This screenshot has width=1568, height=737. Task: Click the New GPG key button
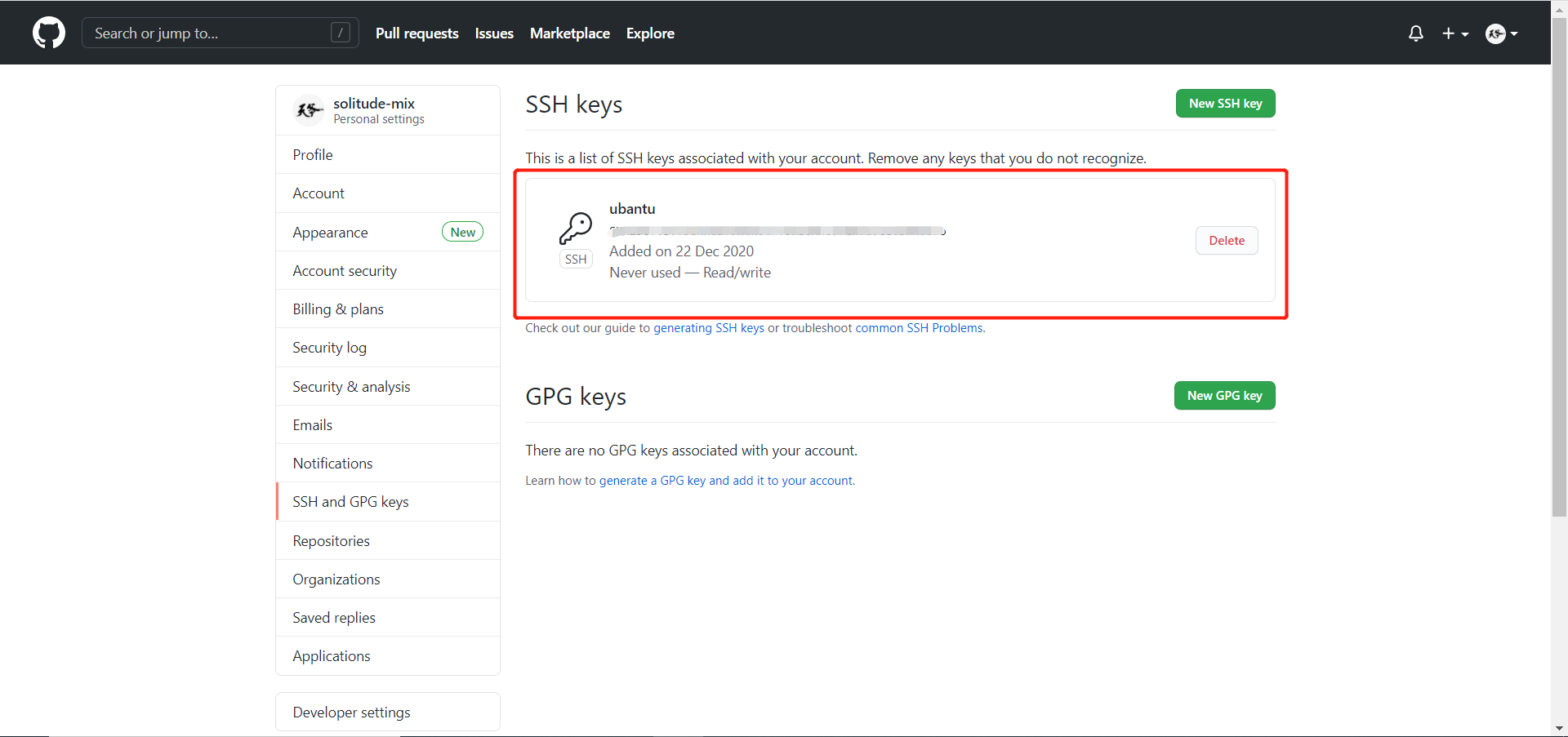1224,396
